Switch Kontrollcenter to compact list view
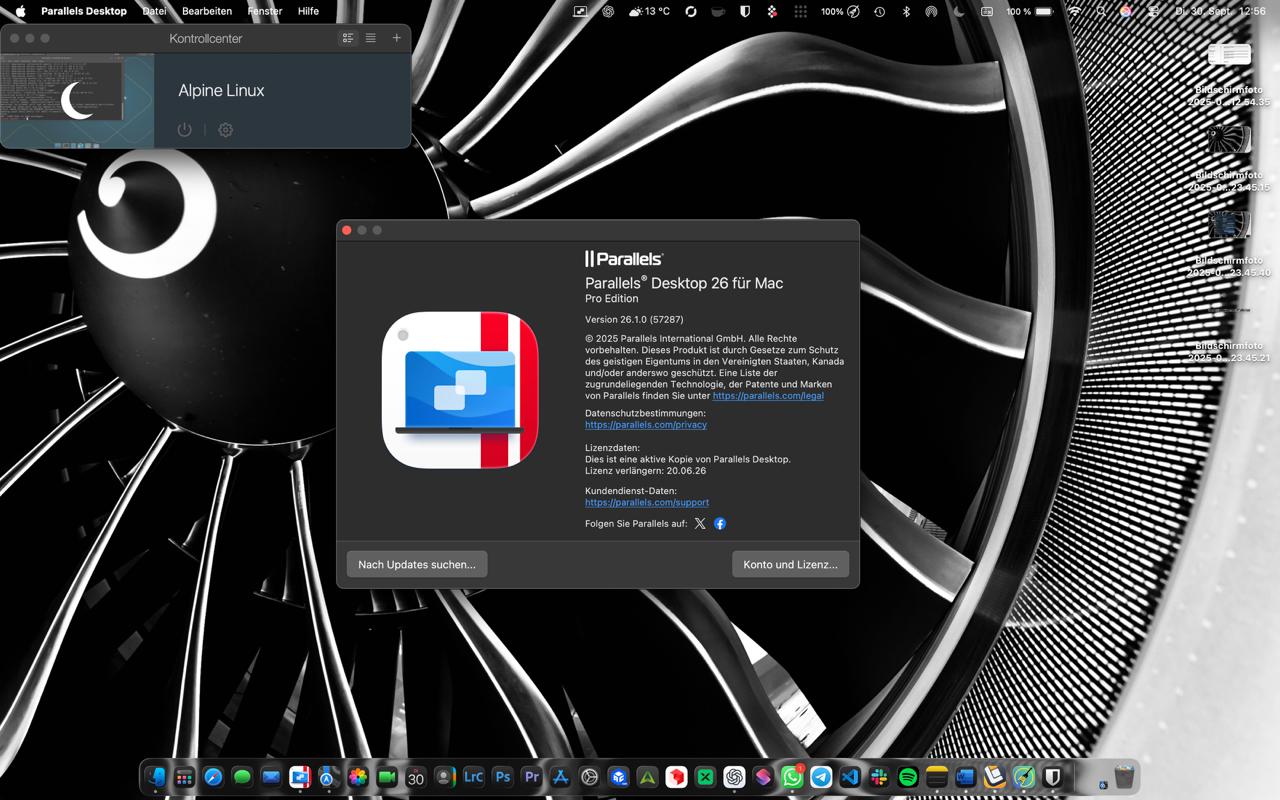Screen dimensions: 1280x800 click(371, 38)
